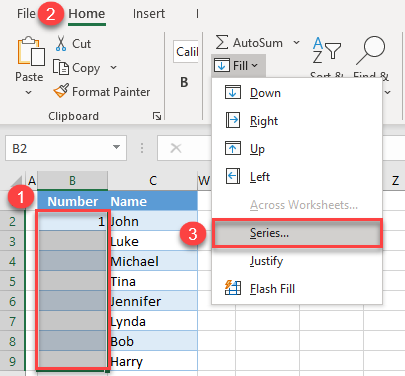This screenshot has width=405, height=376.
Task: Open the Clipboard dialog launcher
Action: (157, 116)
